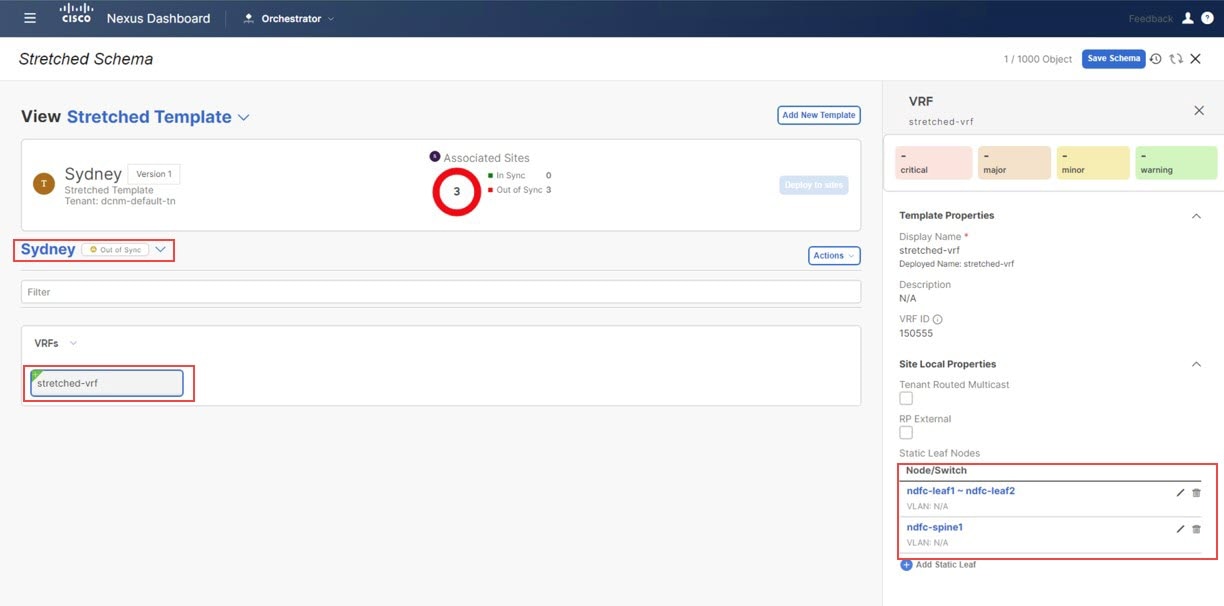Click the Deploy to sites button

(x=813, y=184)
